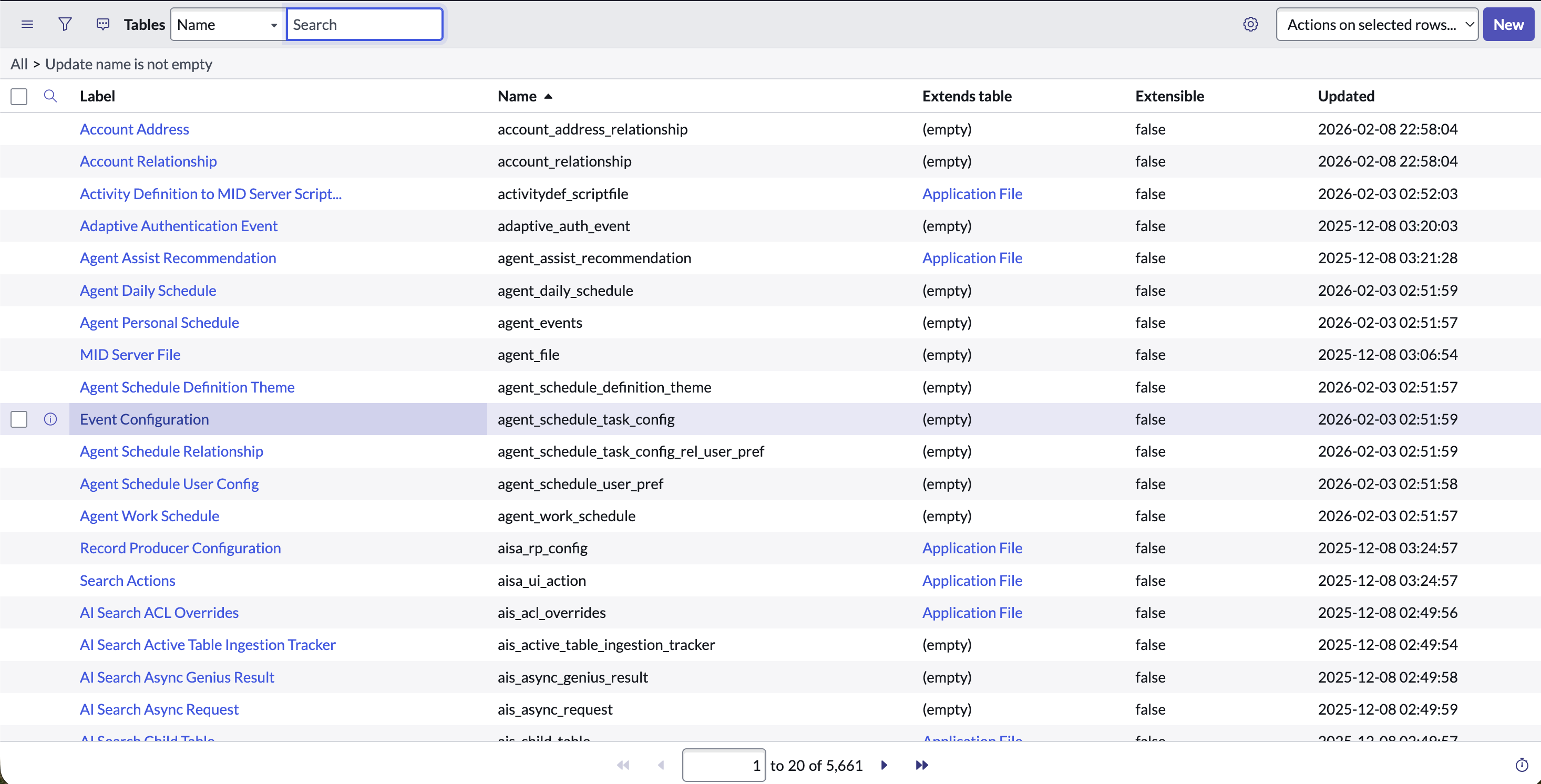Open the Actions on selected rows dropdown
This screenshot has width=1541, height=784.
(x=1376, y=24)
